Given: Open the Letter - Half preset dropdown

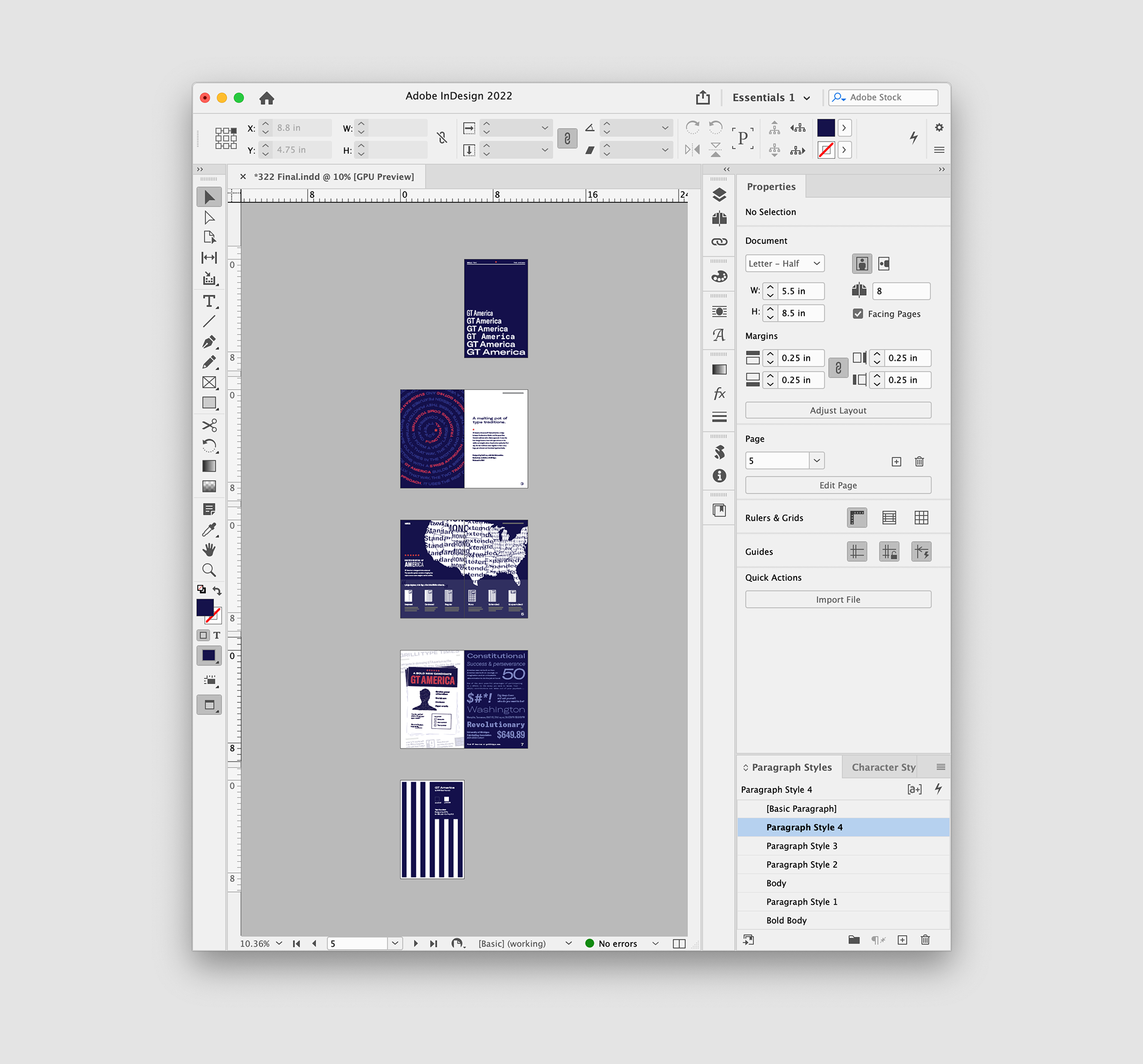Looking at the screenshot, I should [785, 264].
